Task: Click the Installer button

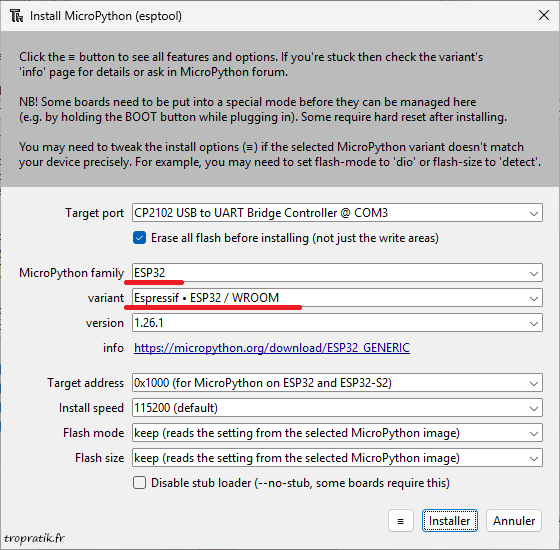Action: pyautogui.click(x=450, y=521)
